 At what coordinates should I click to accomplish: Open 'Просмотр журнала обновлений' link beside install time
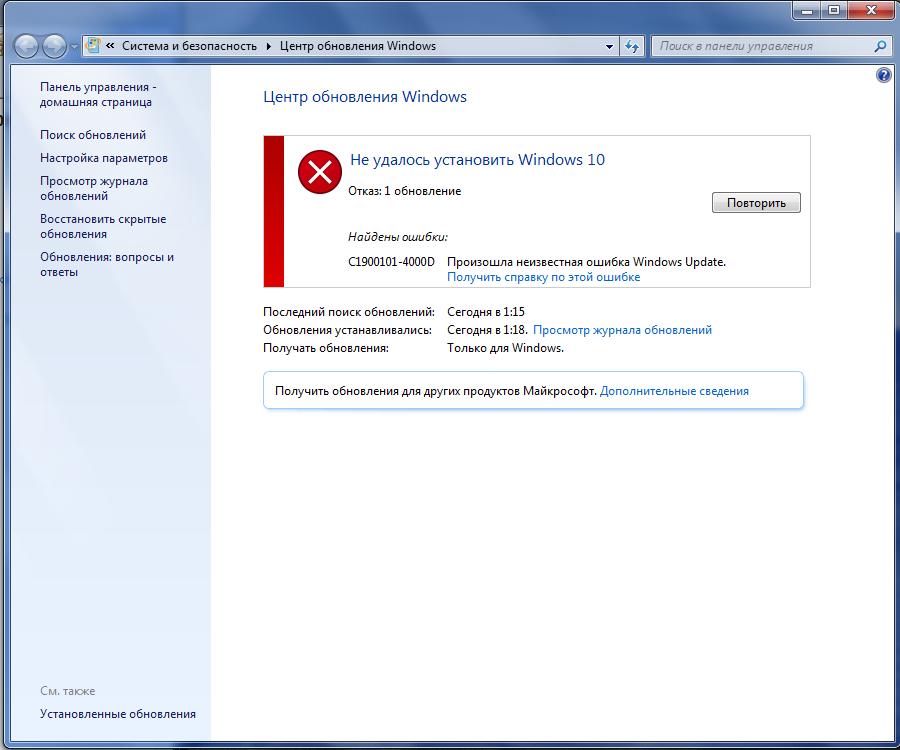click(622, 330)
